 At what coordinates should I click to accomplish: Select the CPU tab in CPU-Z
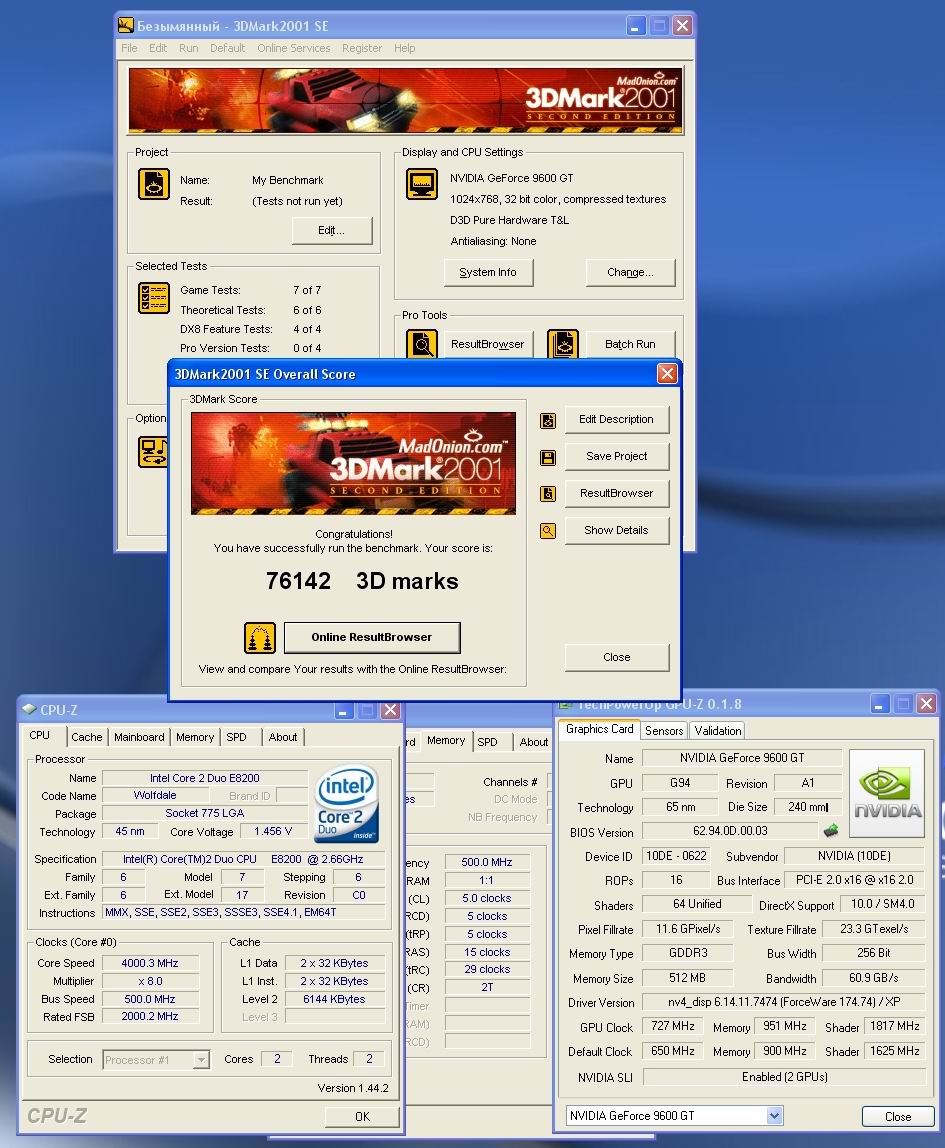(x=40, y=736)
